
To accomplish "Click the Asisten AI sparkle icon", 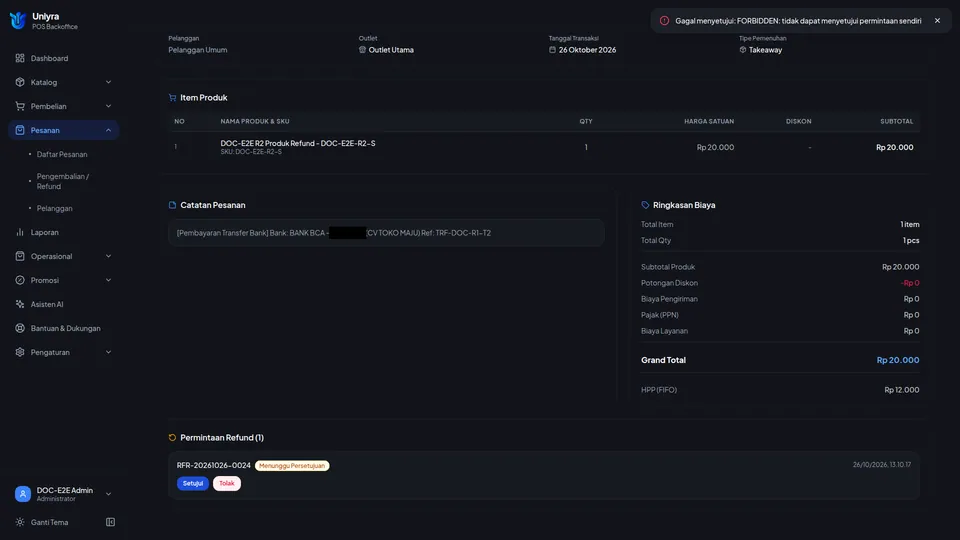I will (20, 304).
